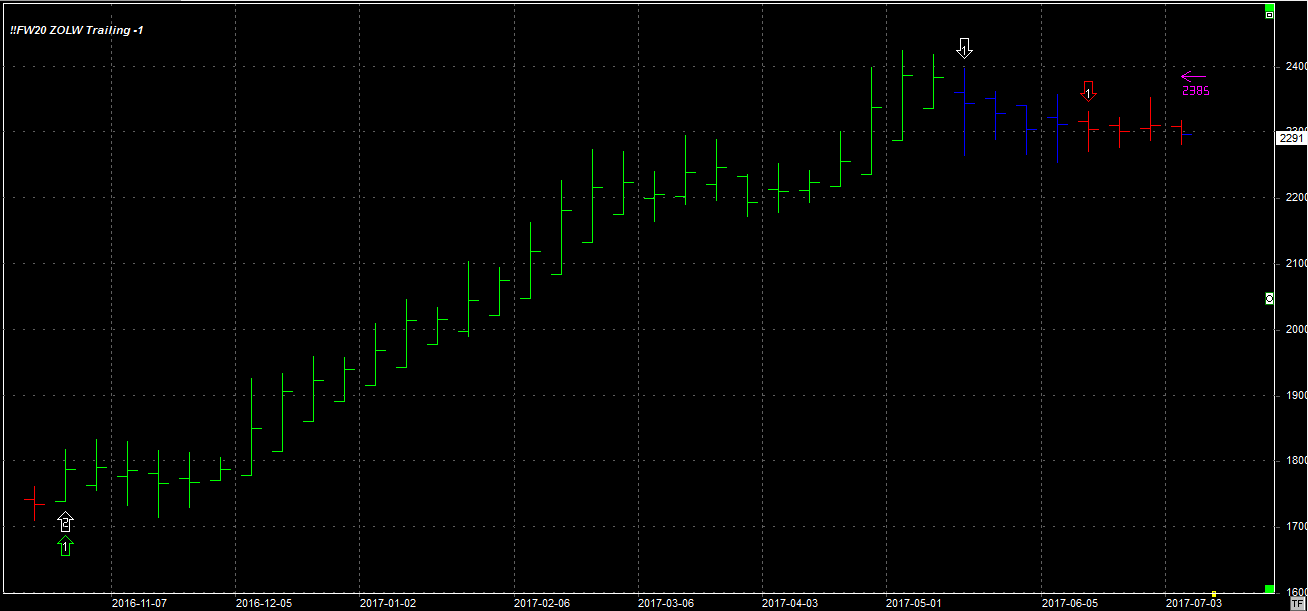Click the white down arrow signal marker
This screenshot has width=1308, height=611.
coord(964,48)
